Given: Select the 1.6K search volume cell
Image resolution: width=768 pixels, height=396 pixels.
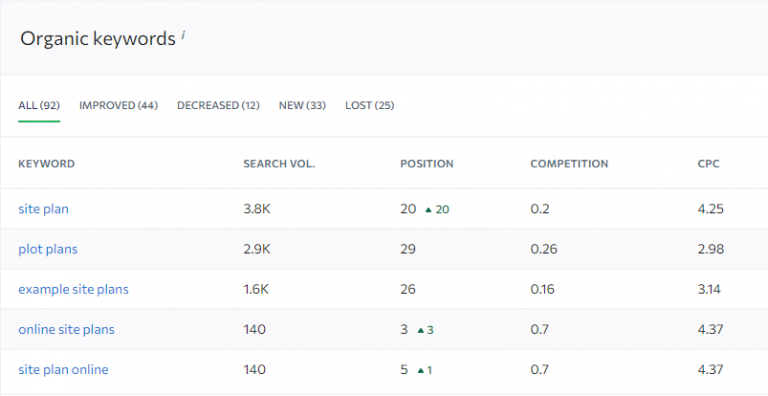Looking at the screenshot, I should (x=256, y=290).
